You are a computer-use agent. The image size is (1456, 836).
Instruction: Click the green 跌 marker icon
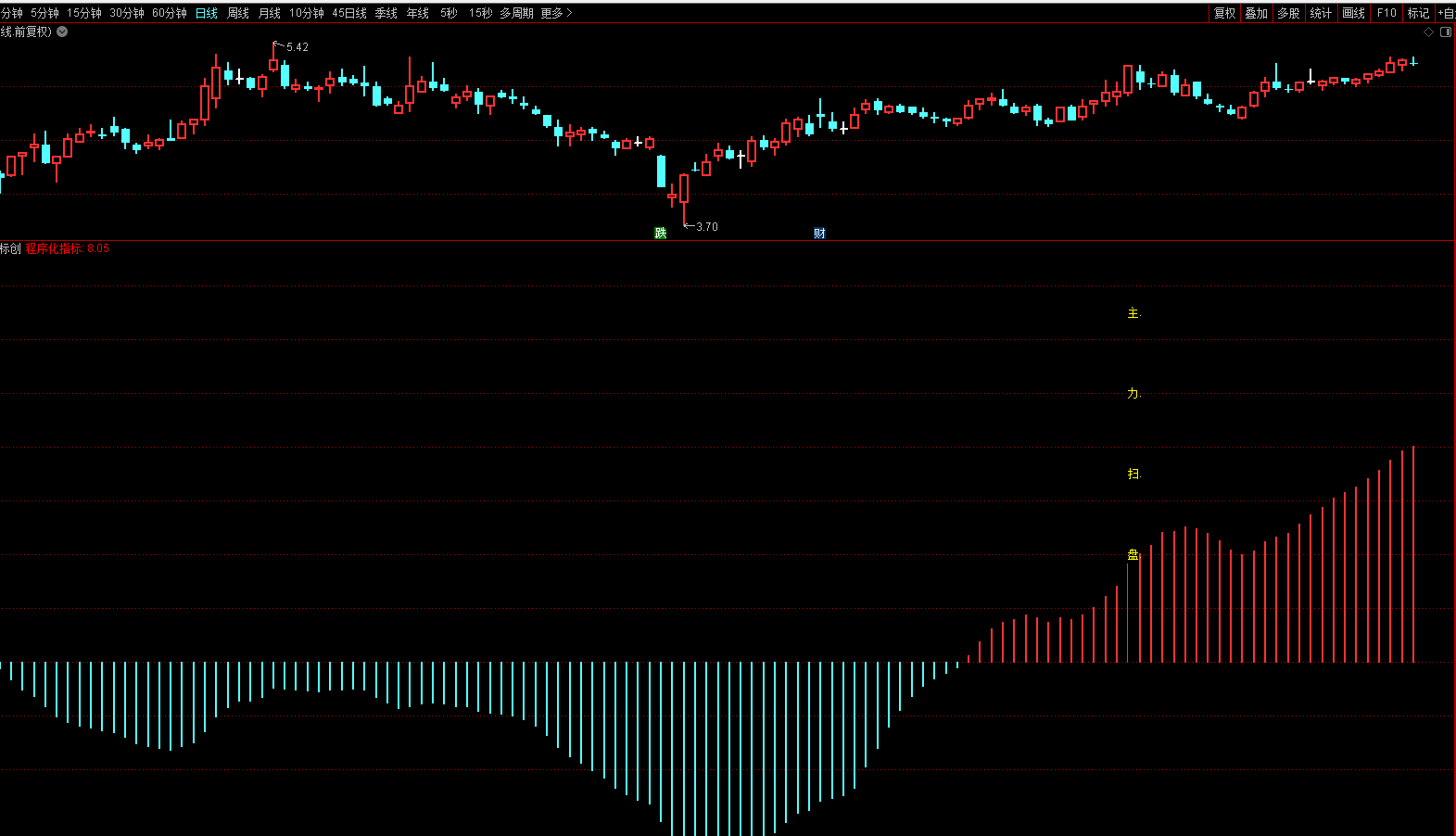click(660, 233)
